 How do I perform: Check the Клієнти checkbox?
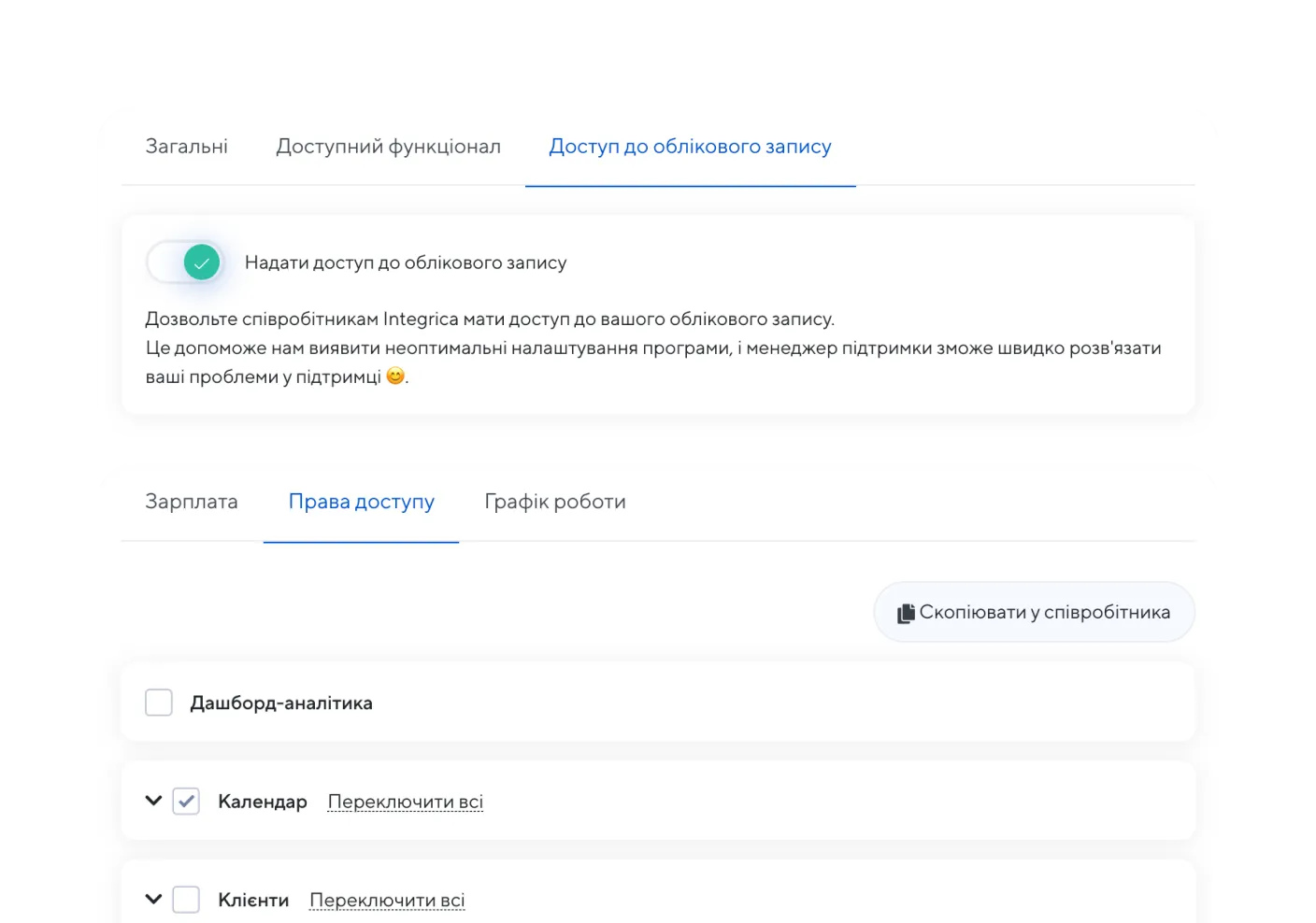click(186, 901)
